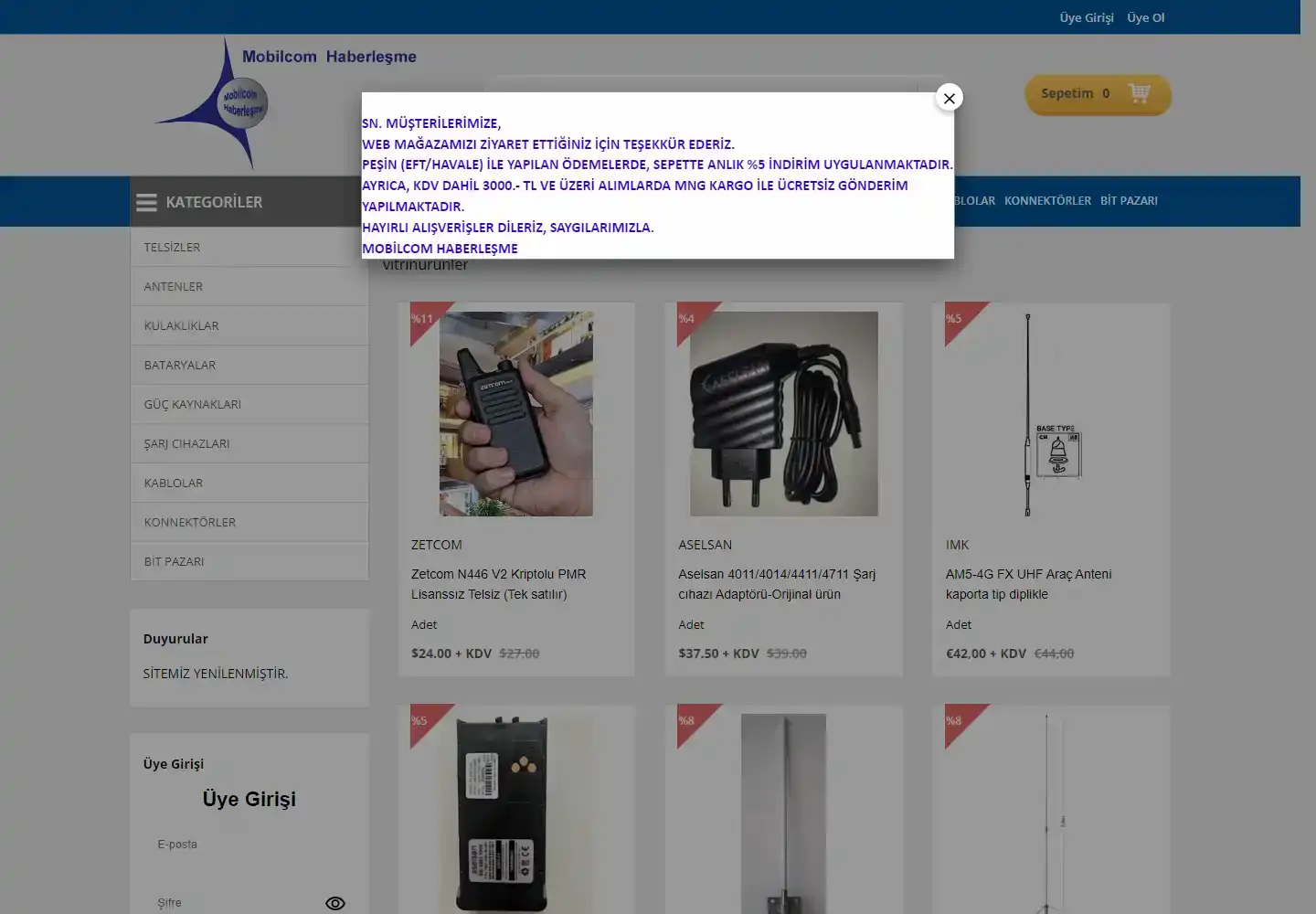Open AM5-4G FX UHF Araç Anteni title
Image resolution: width=1316 pixels, height=914 pixels.
(x=1029, y=584)
